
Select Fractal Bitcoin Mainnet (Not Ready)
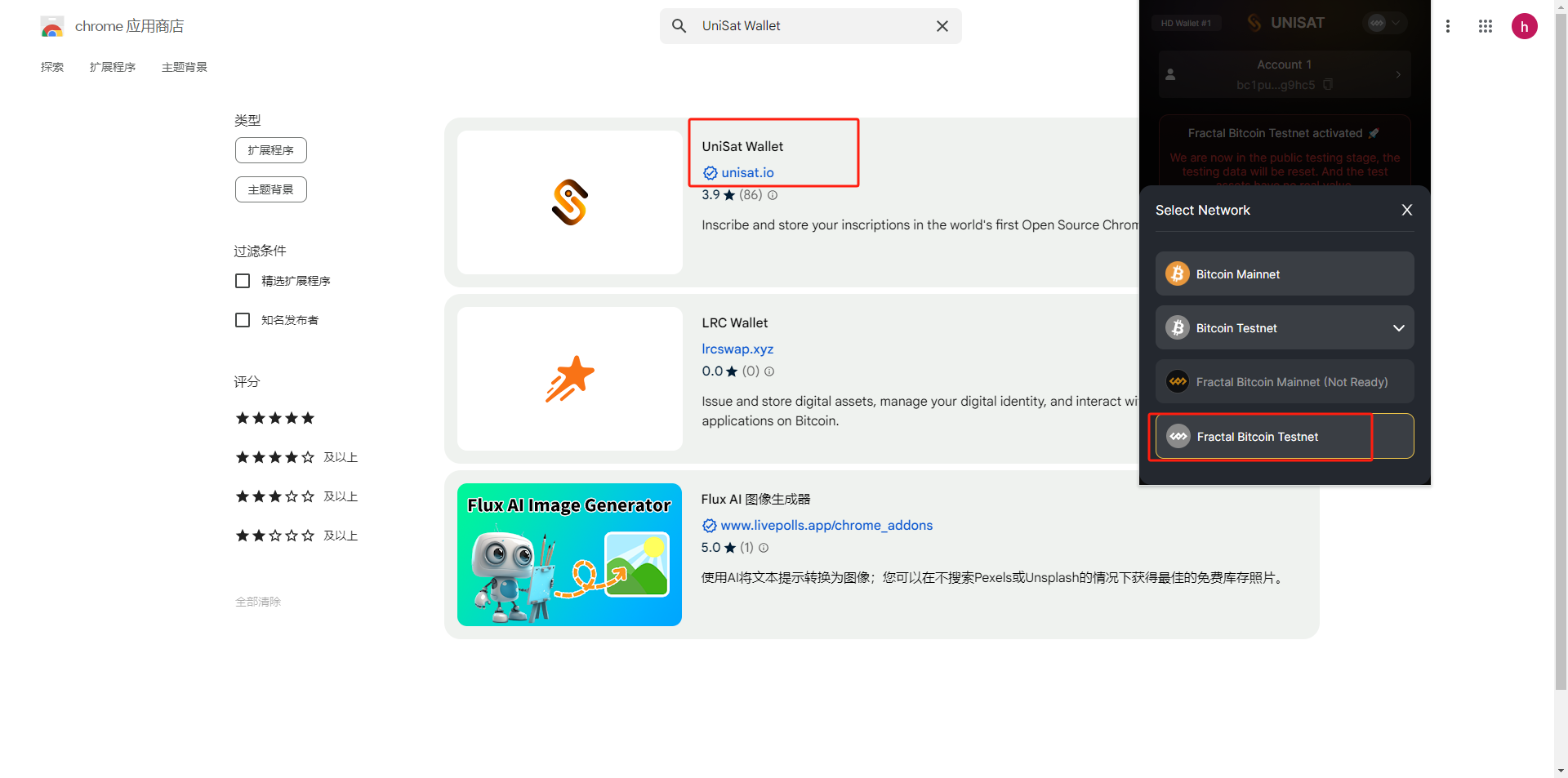(1285, 381)
